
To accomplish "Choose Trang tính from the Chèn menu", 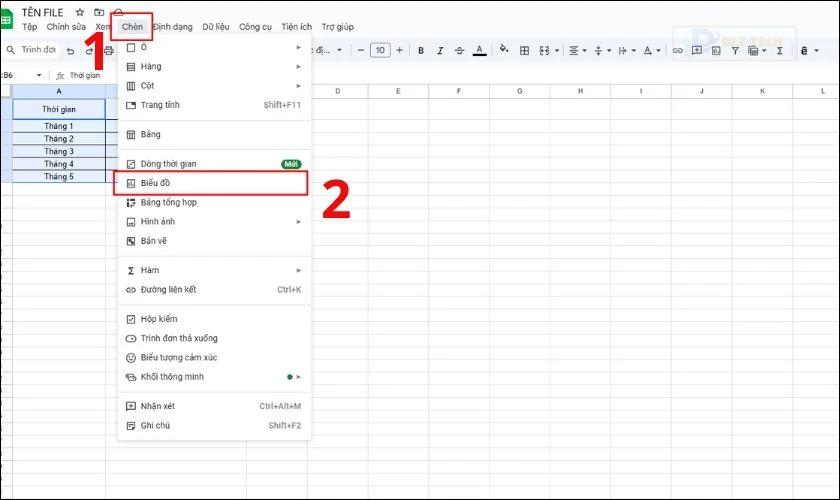I will coord(214,105).
